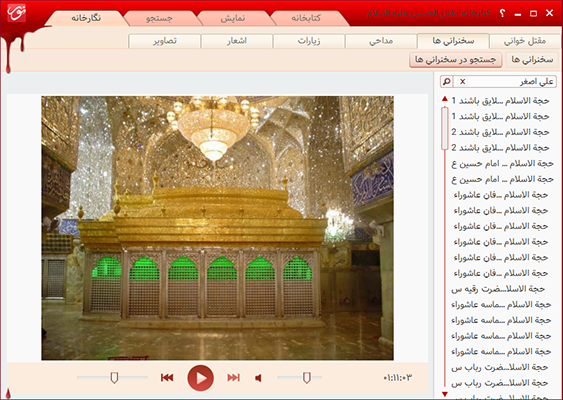Open the مداحی sub-tab
This screenshot has height=400, width=563.
point(381,41)
